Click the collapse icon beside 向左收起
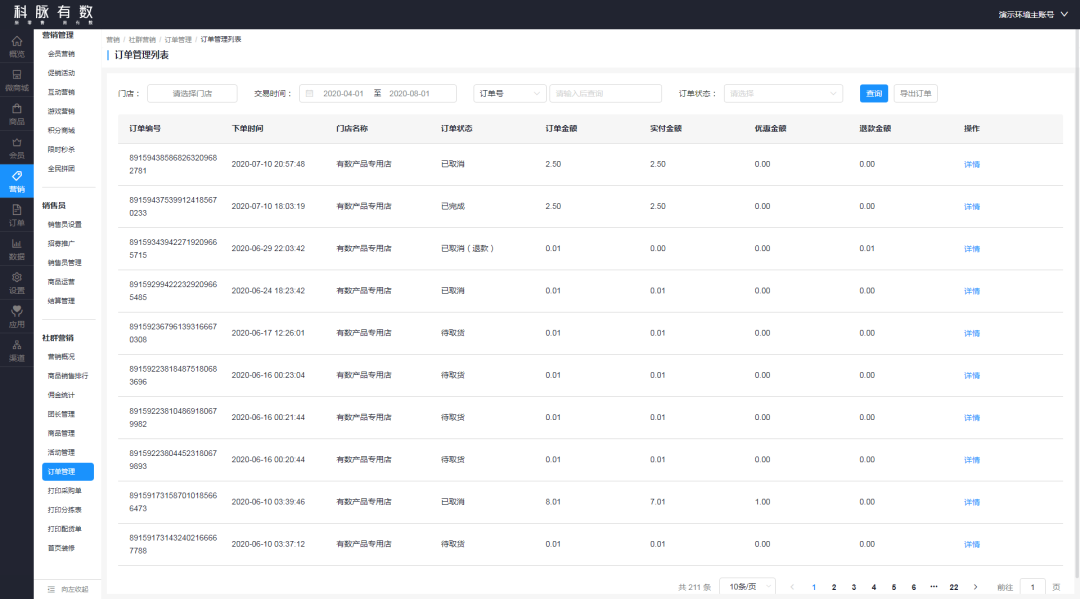The image size is (1080, 599). [51, 589]
